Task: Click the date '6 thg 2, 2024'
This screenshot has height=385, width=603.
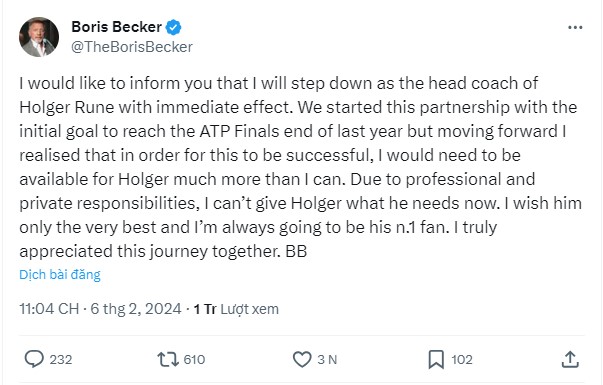Action: pyautogui.click(x=136, y=309)
